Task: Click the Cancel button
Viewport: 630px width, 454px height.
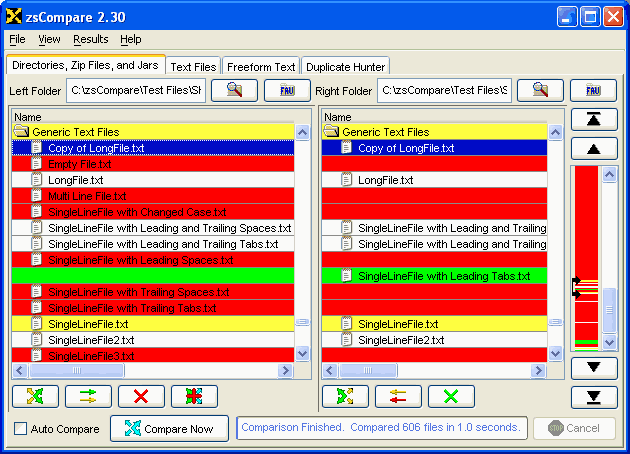Action: (575, 428)
